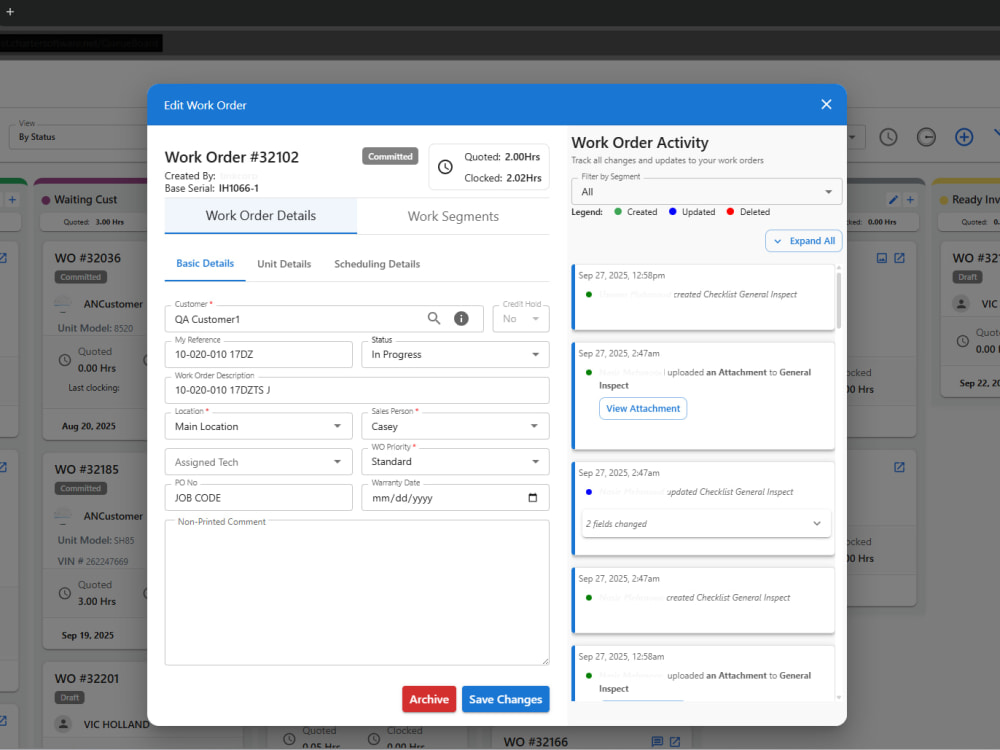Click the My Reference input field

click(258, 354)
